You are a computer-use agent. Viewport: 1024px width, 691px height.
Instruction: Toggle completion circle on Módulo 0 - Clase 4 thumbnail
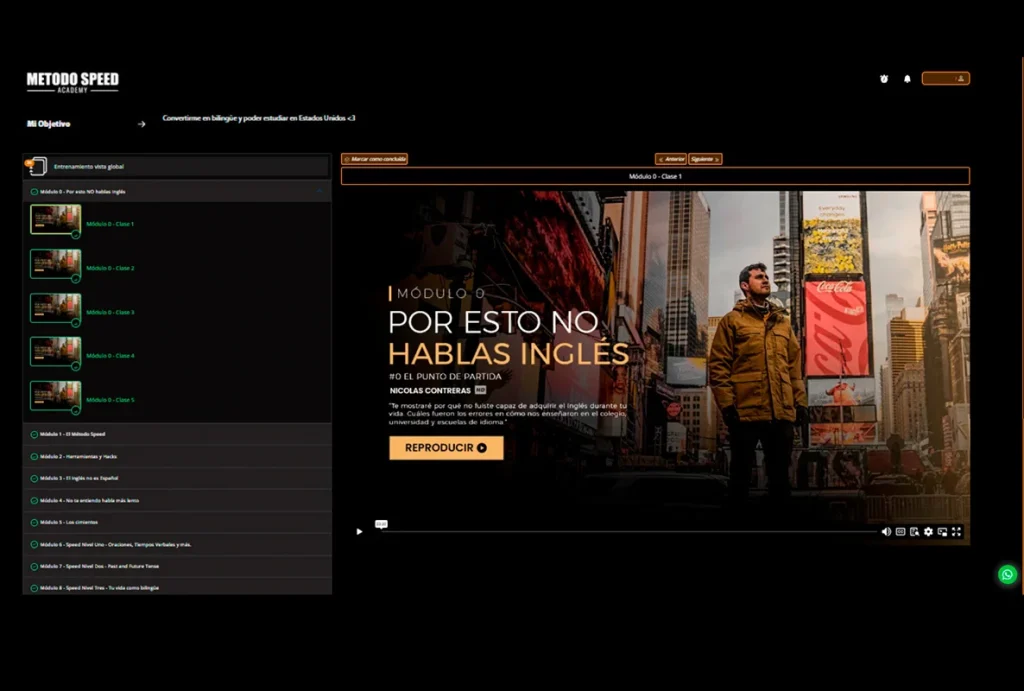coord(76,367)
